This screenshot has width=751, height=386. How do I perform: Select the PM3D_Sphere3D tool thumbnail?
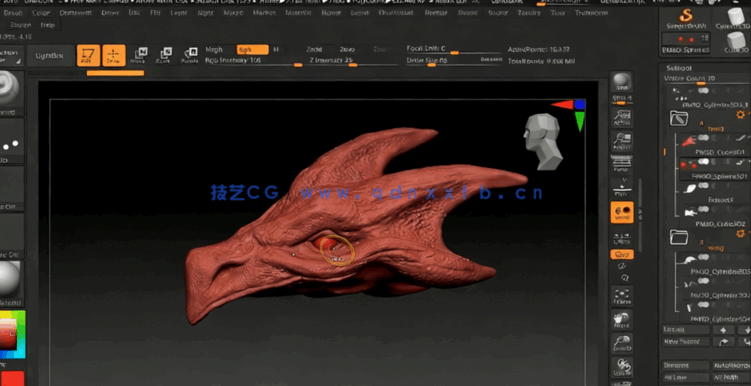[685, 43]
